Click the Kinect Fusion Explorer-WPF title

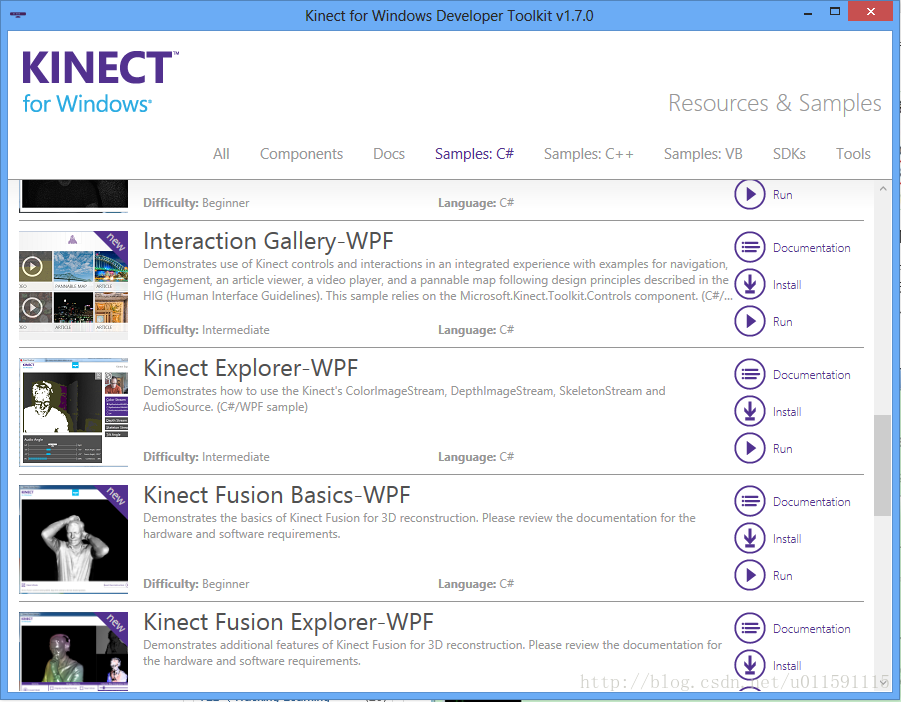coord(288,622)
